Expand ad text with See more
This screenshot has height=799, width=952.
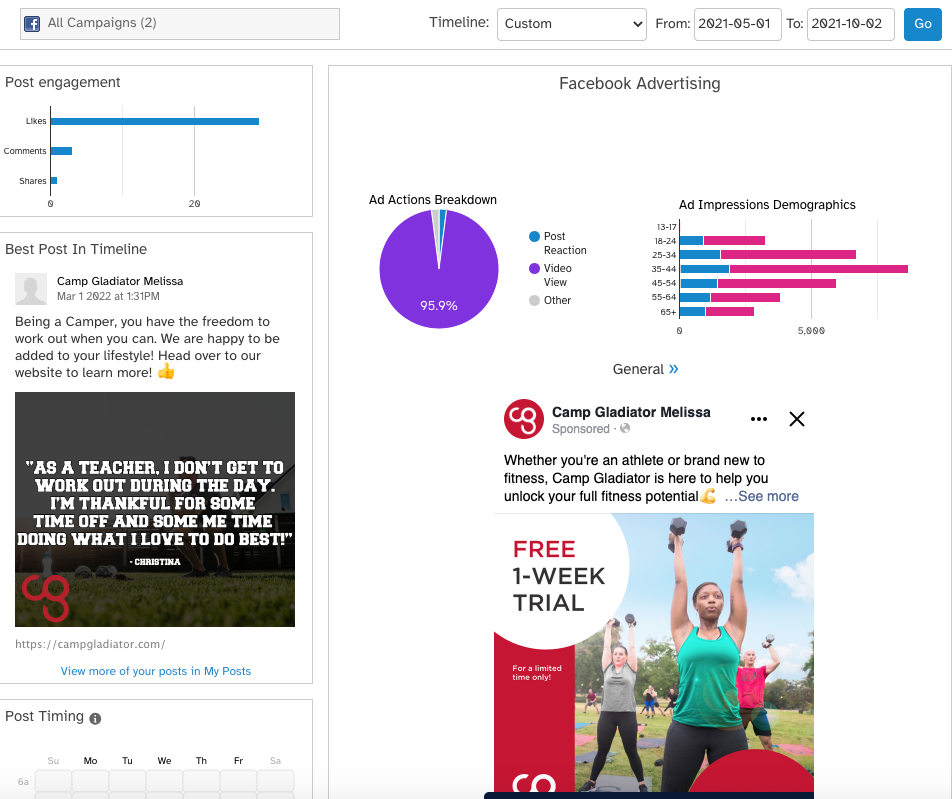click(x=761, y=496)
